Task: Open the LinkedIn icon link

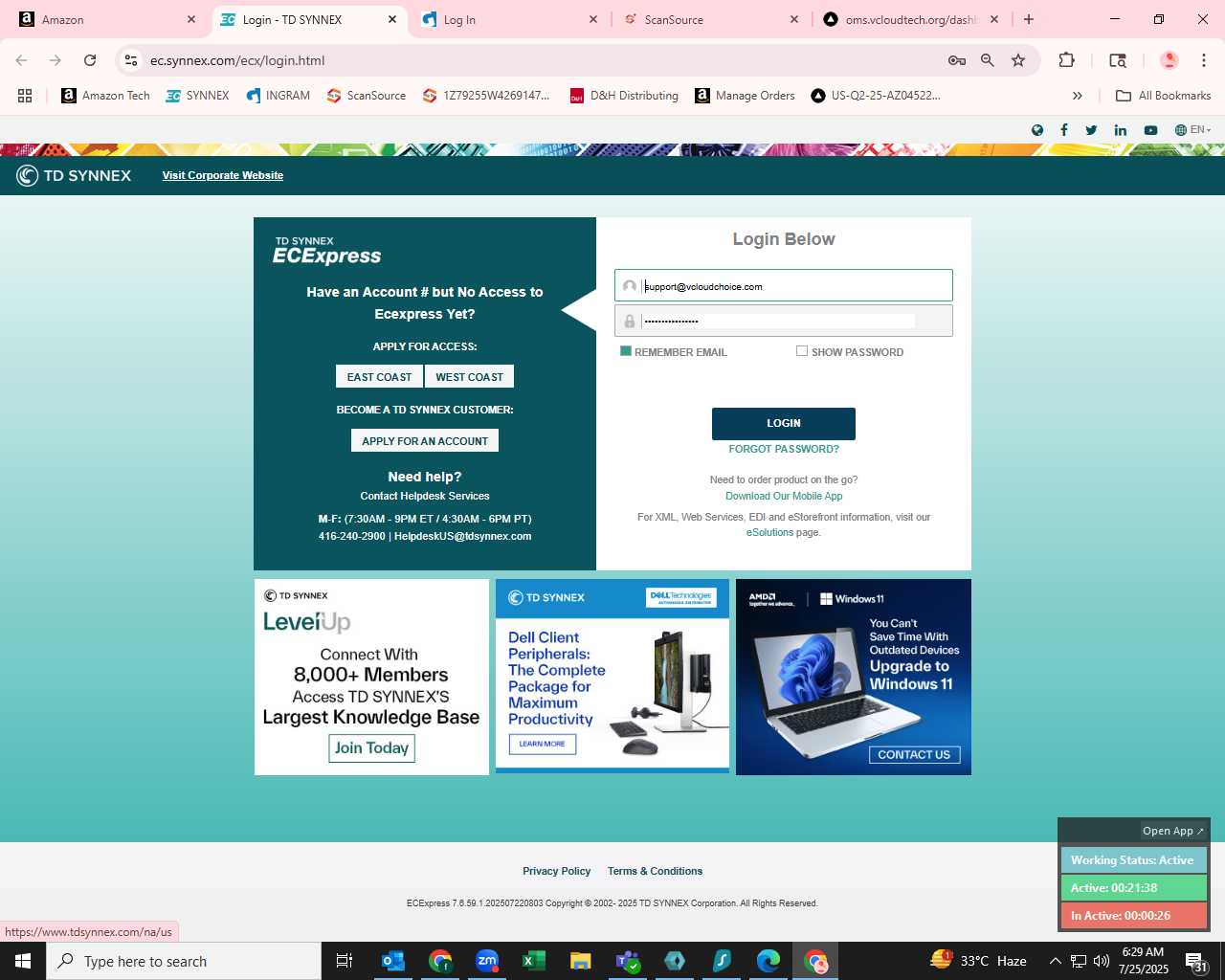Action: [1120, 130]
